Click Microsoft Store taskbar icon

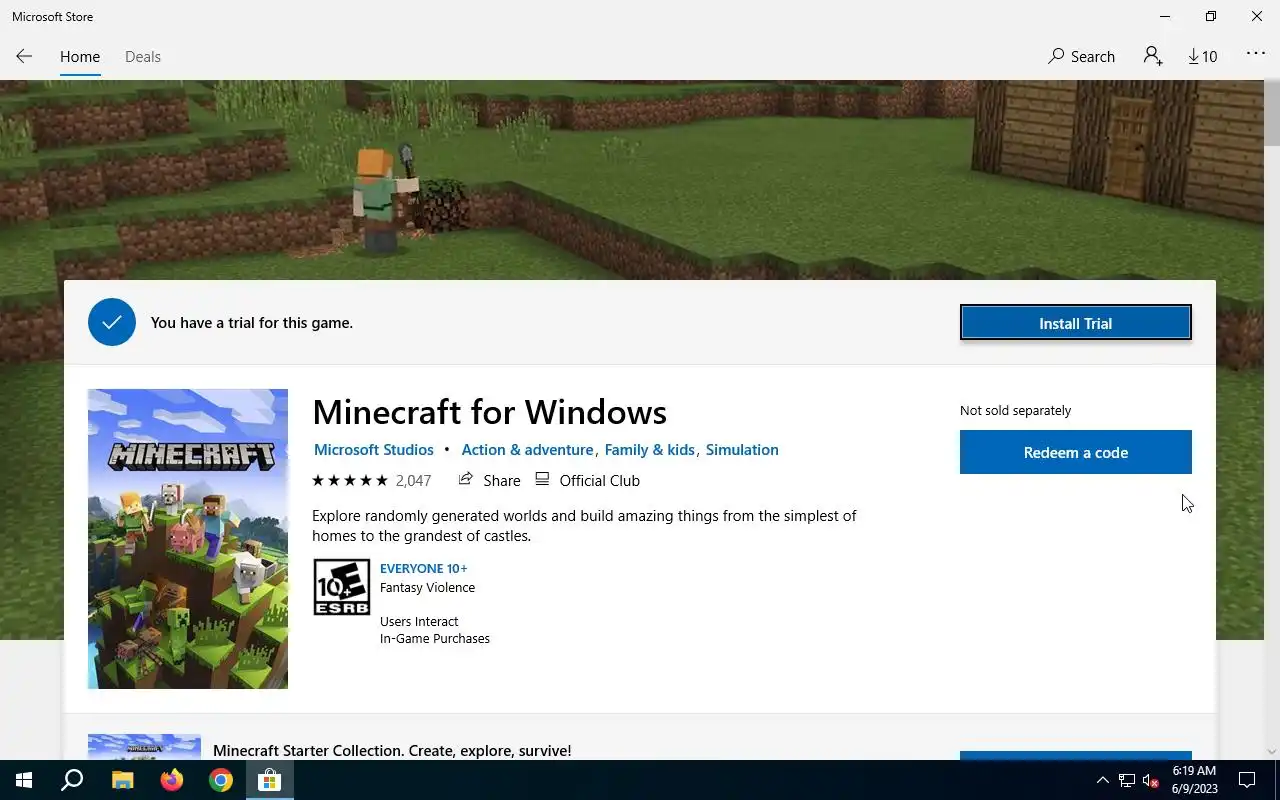pos(269,780)
